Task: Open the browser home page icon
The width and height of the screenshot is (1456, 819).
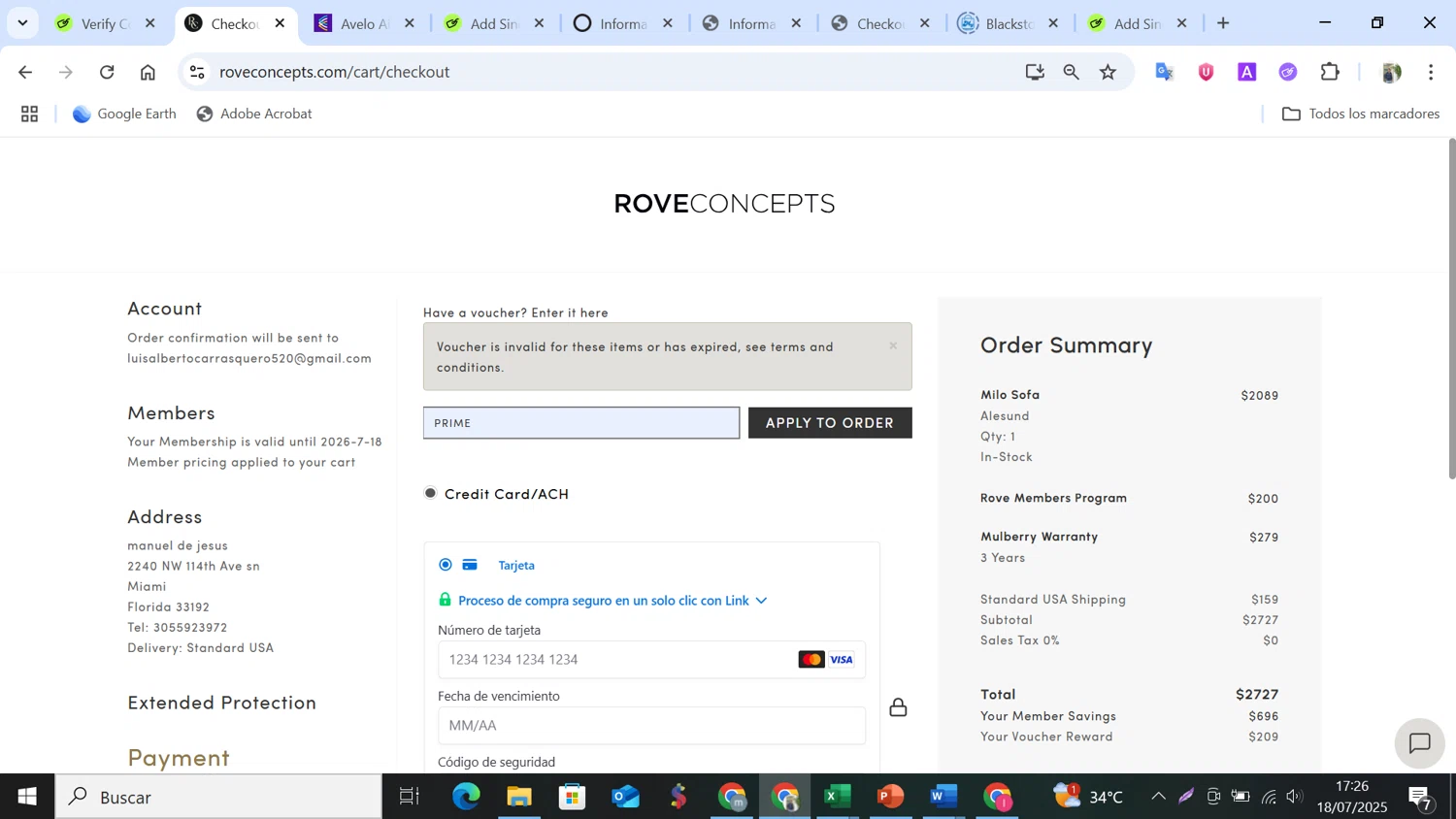Action: click(148, 72)
